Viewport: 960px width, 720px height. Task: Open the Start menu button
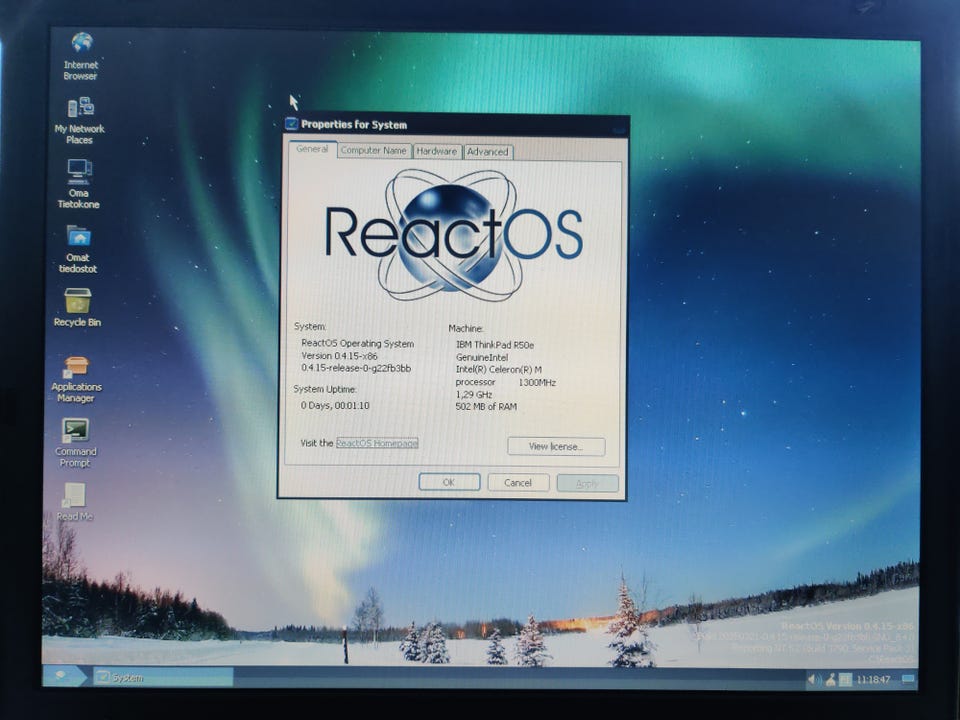(62, 677)
